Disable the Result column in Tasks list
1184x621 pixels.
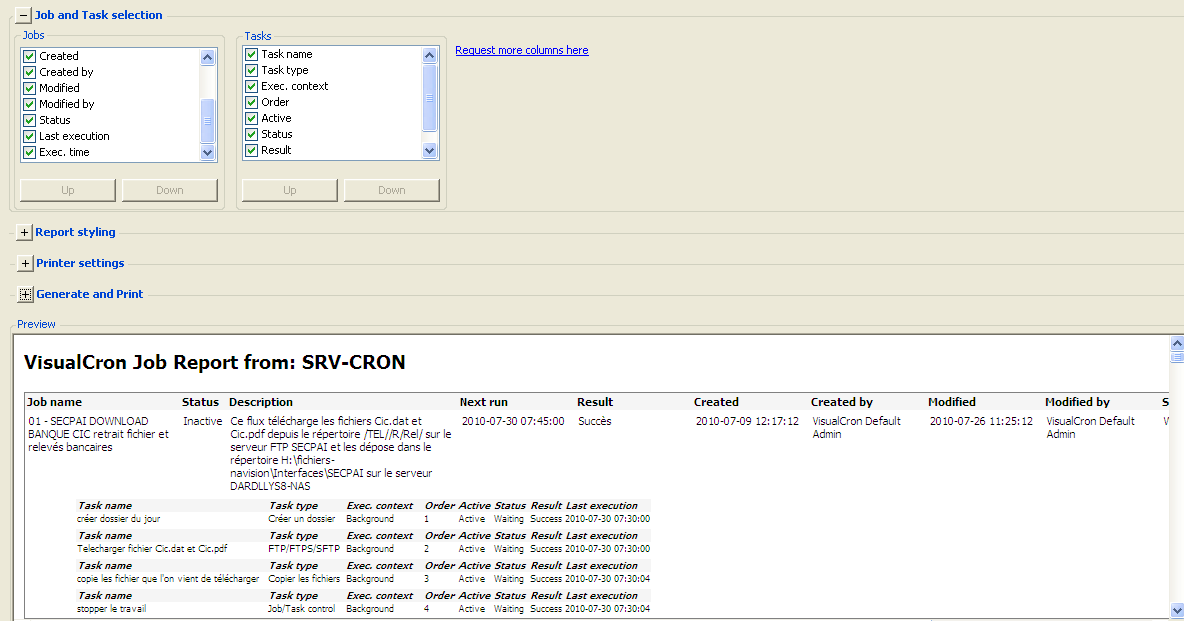pyautogui.click(x=252, y=150)
